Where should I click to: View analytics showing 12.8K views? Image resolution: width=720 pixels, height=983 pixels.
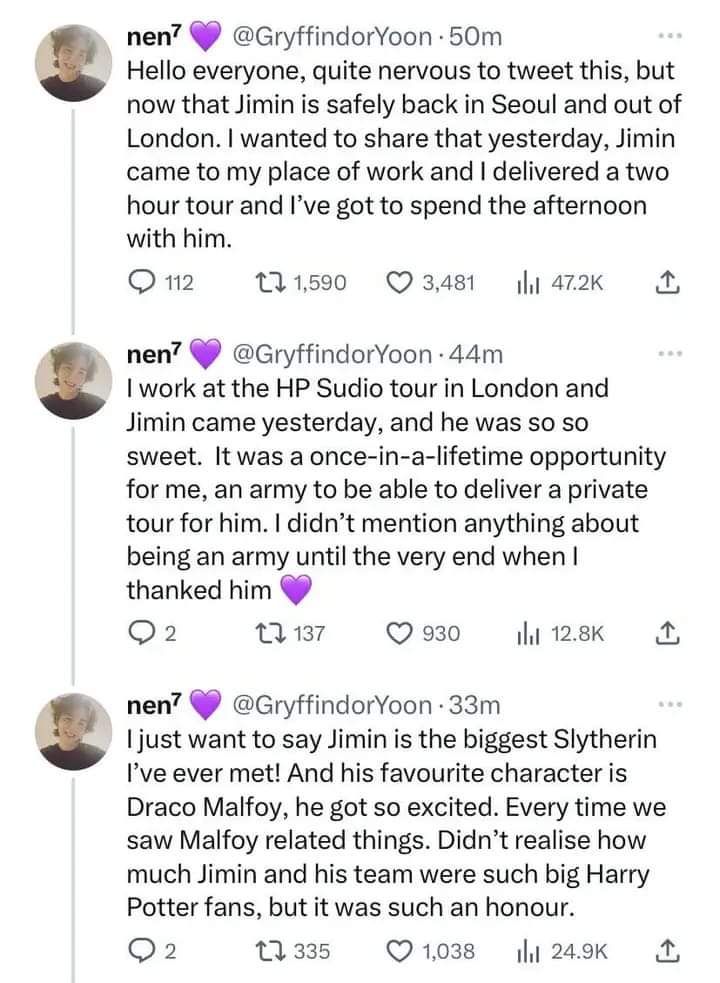[x=524, y=633]
